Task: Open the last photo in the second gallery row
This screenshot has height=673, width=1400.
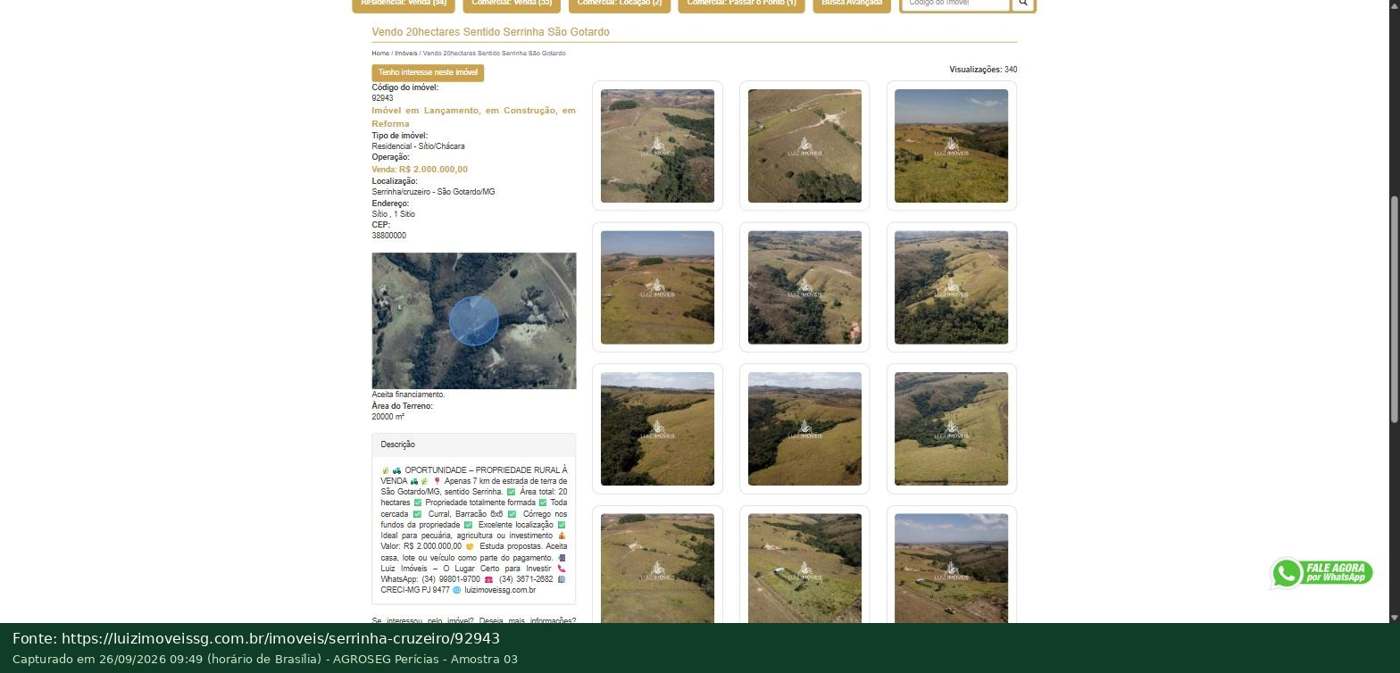Action: pyautogui.click(x=951, y=288)
